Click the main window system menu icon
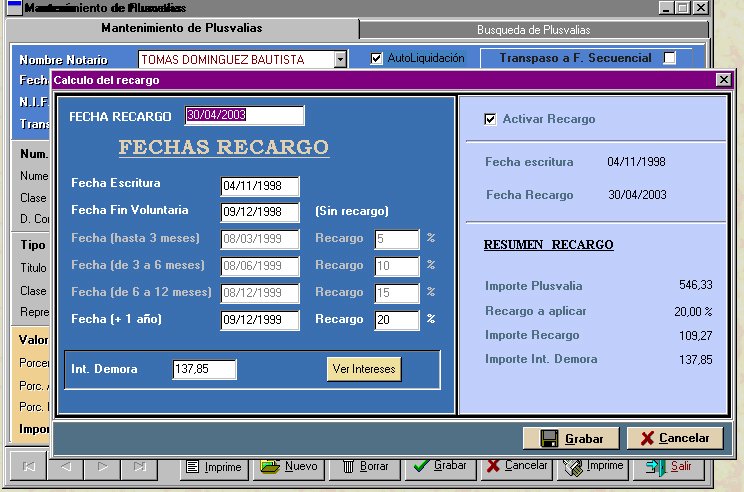The height and width of the screenshot is (492, 744). click(15, 8)
